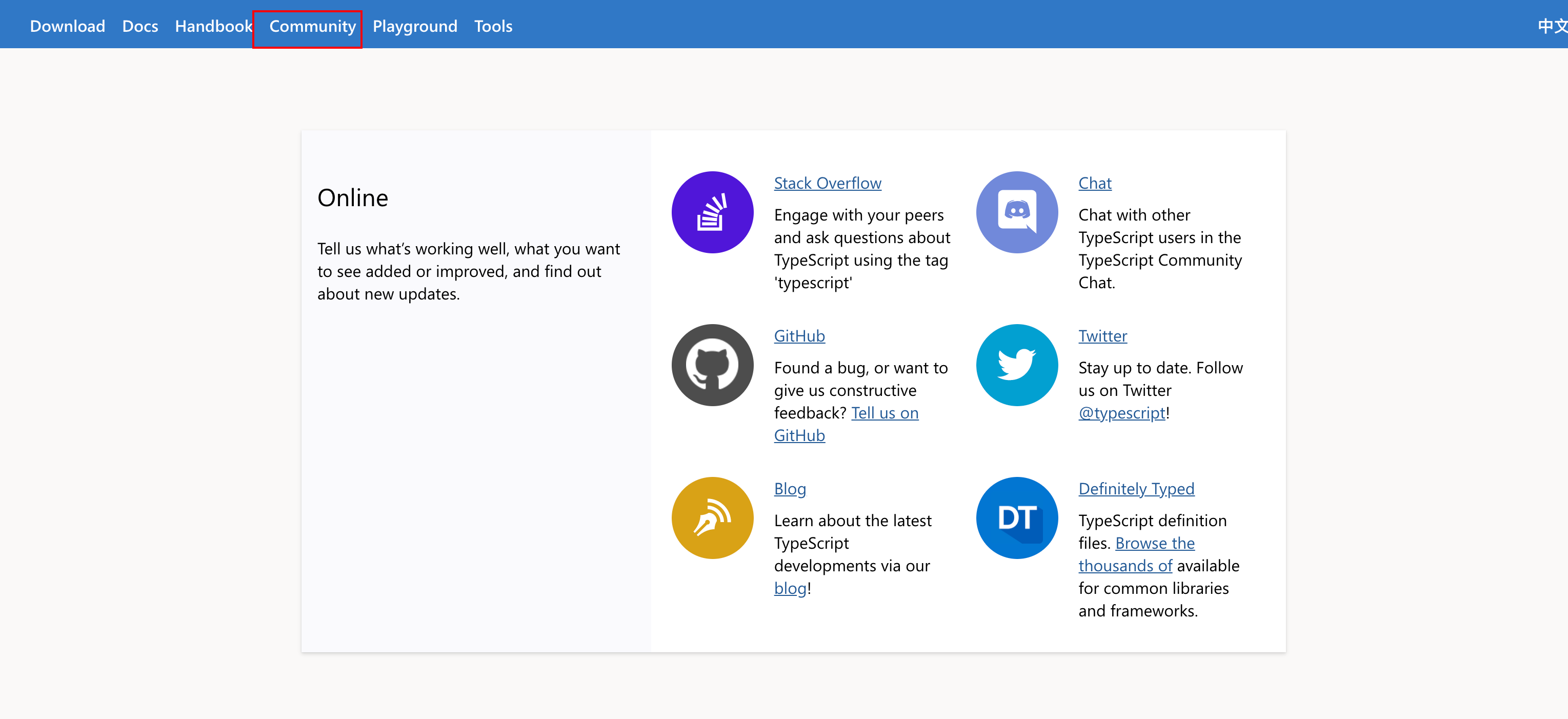Select the Community navigation item

[x=312, y=26]
